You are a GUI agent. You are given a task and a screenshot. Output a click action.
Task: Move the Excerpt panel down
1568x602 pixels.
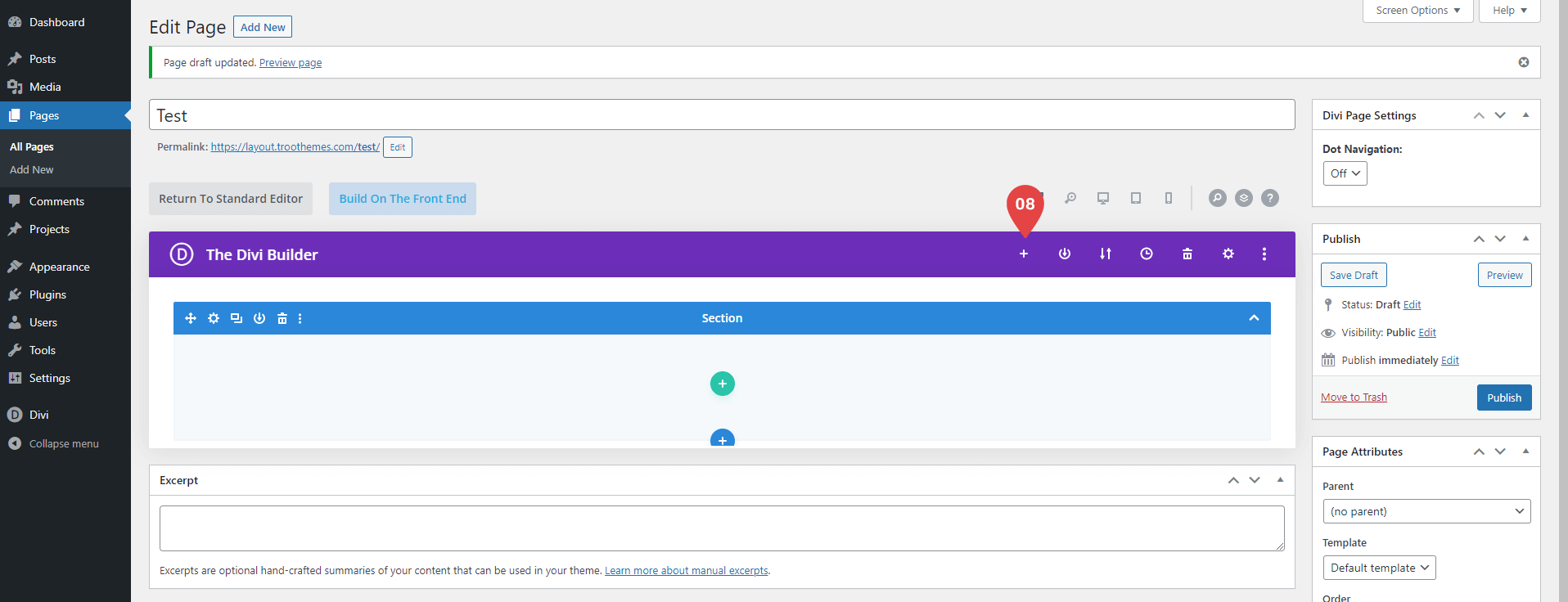point(1255,480)
